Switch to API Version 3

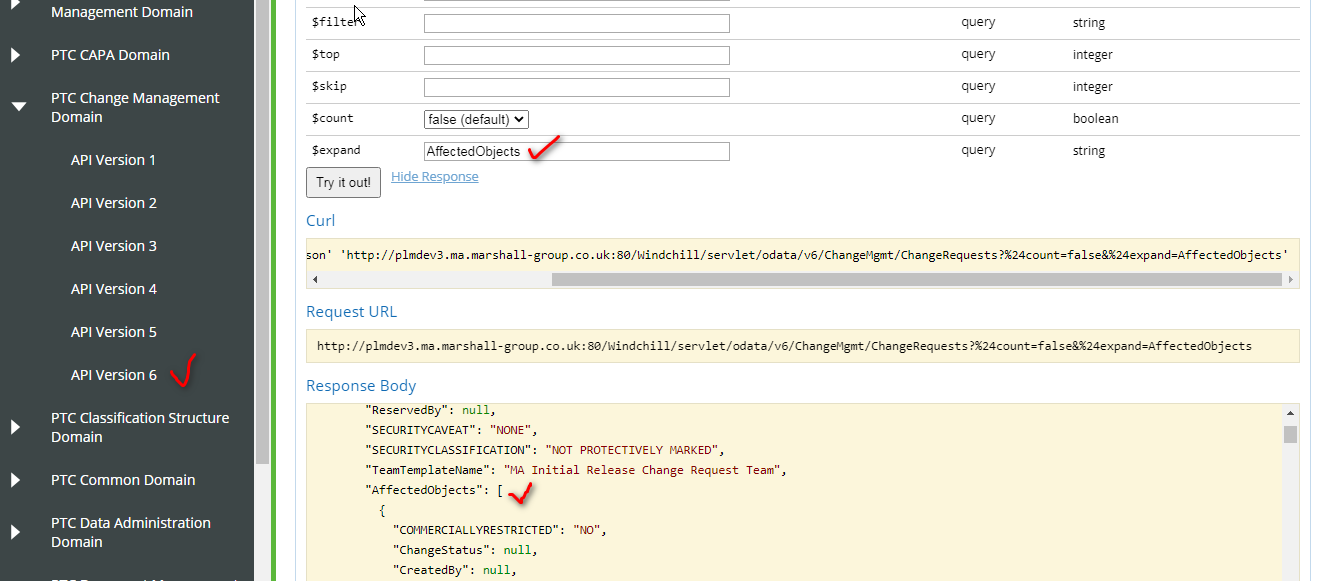point(113,245)
